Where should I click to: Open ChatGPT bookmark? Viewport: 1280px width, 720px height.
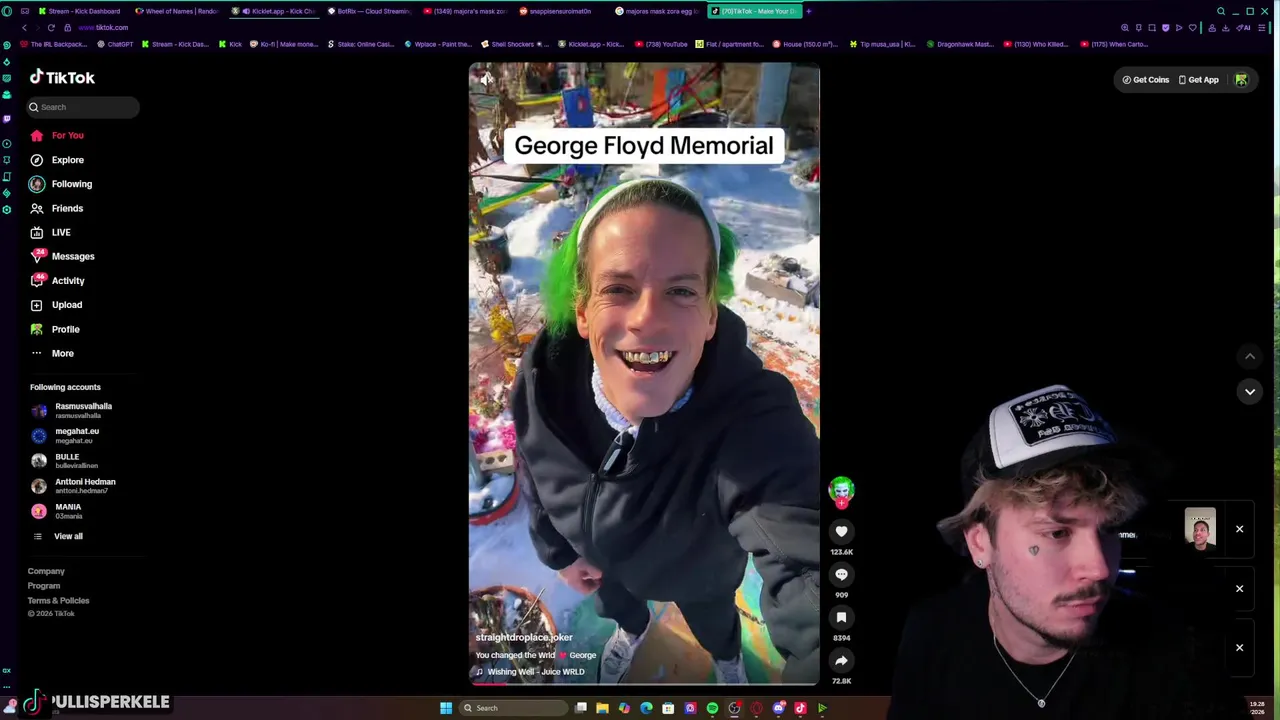pyautogui.click(x=116, y=44)
